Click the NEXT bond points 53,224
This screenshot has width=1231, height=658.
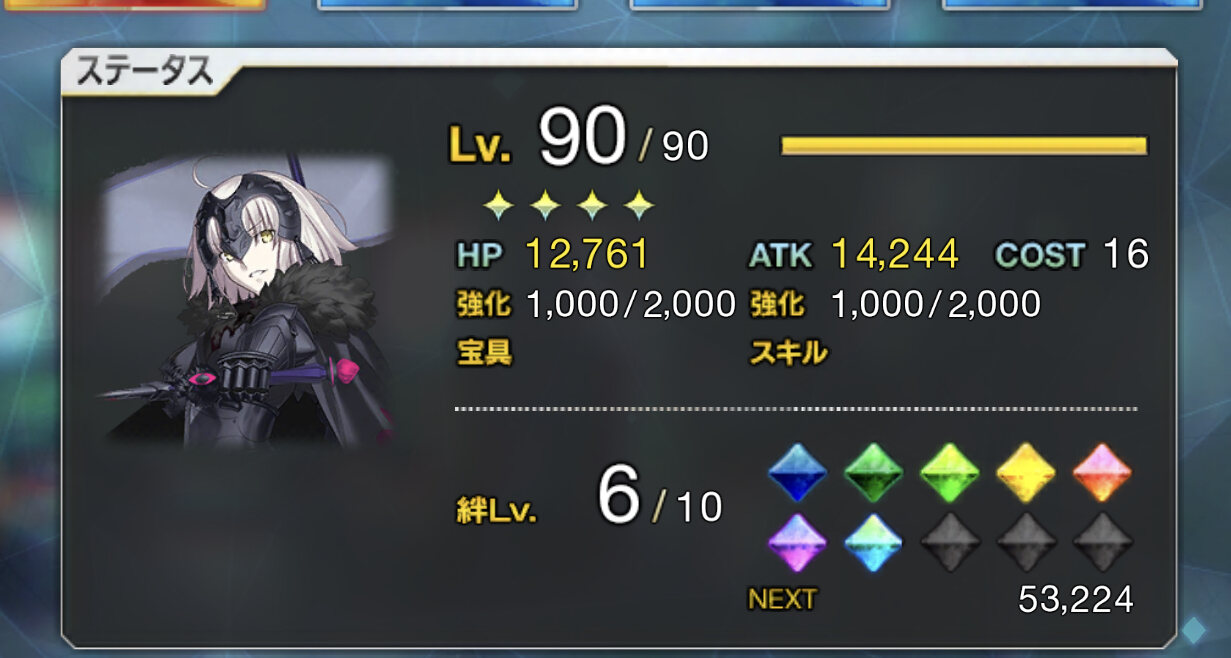[1076, 599]
